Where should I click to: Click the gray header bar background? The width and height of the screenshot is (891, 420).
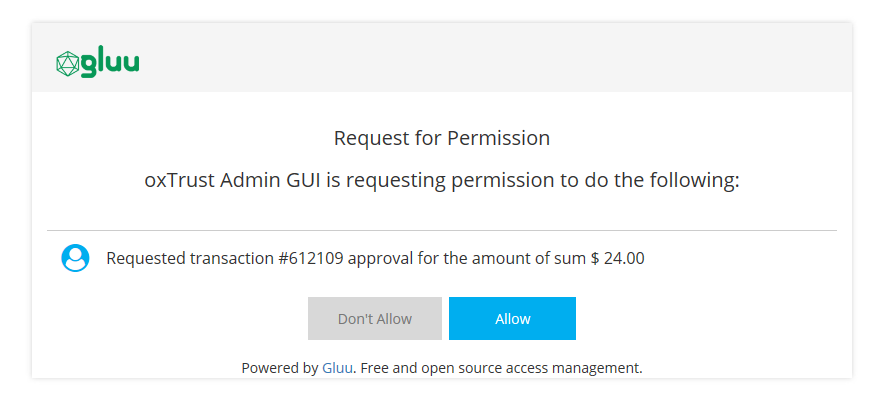coord(500,58)
